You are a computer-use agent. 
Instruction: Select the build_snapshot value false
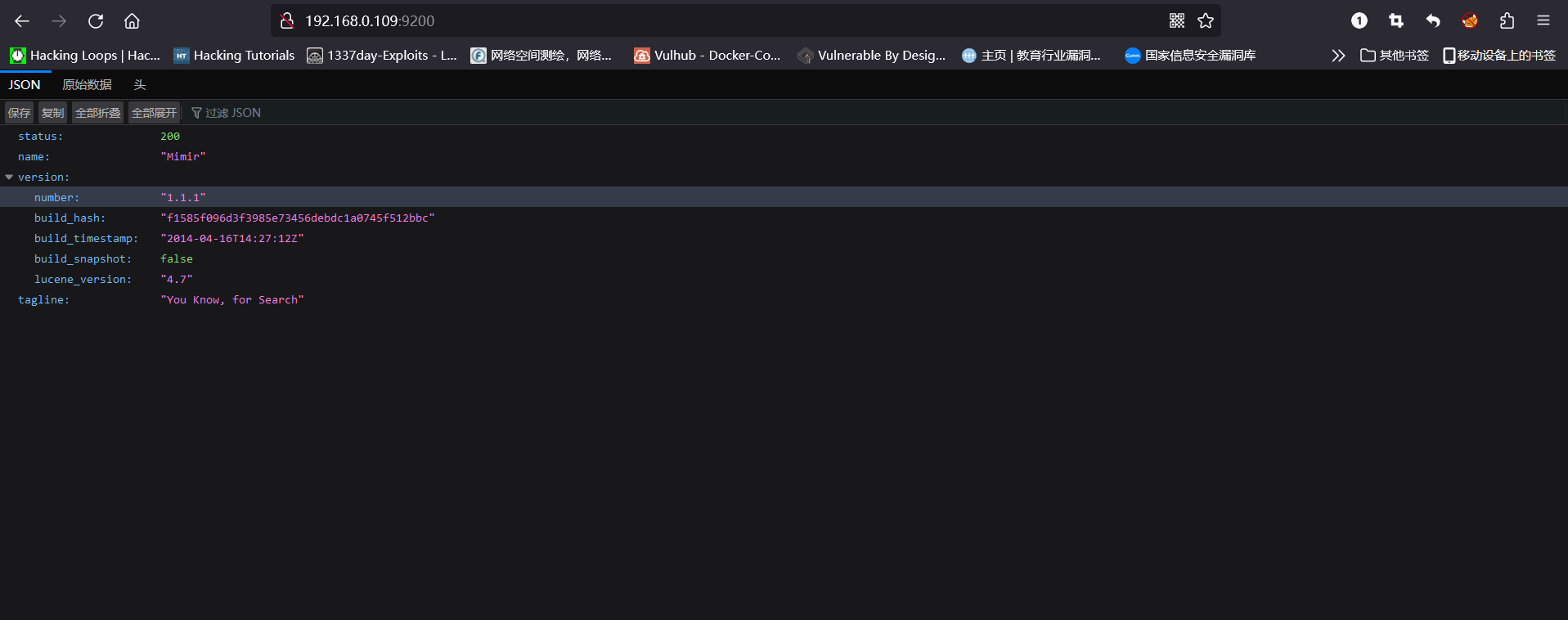tap(177, 259)
